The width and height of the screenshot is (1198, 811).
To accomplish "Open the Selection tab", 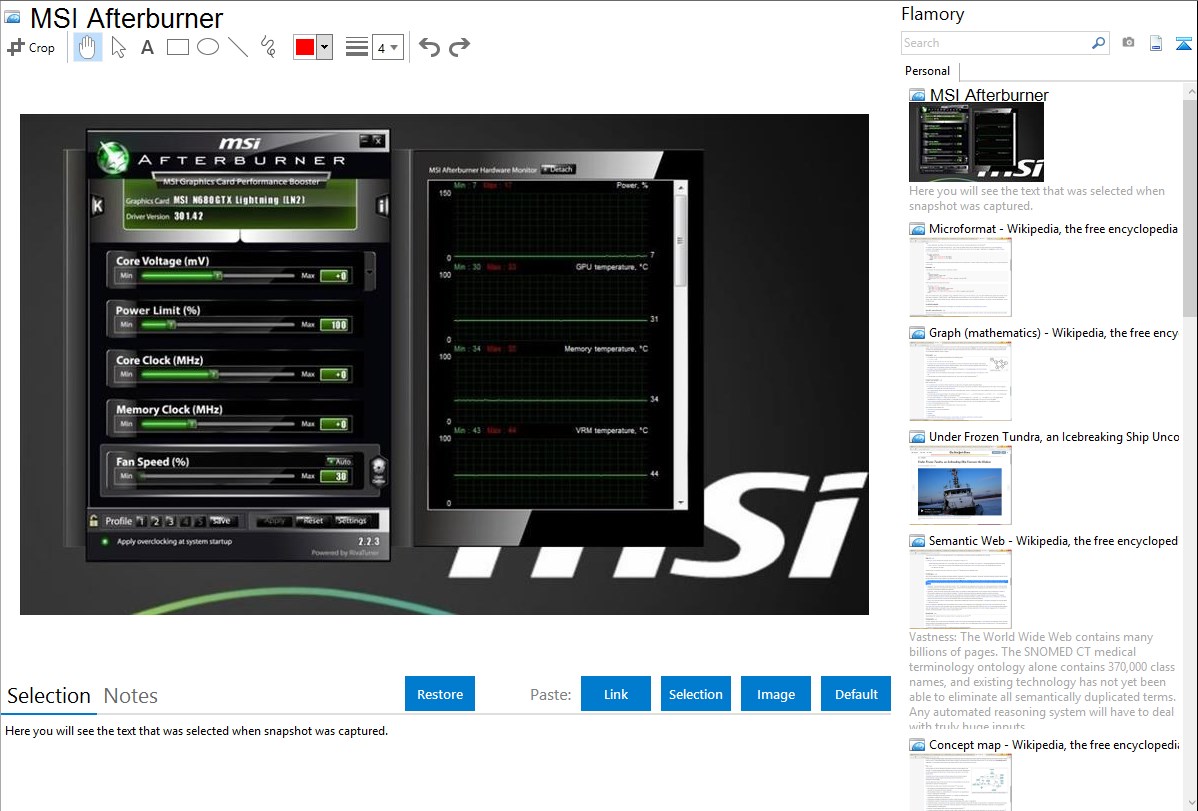I will (x=49, y=696).
